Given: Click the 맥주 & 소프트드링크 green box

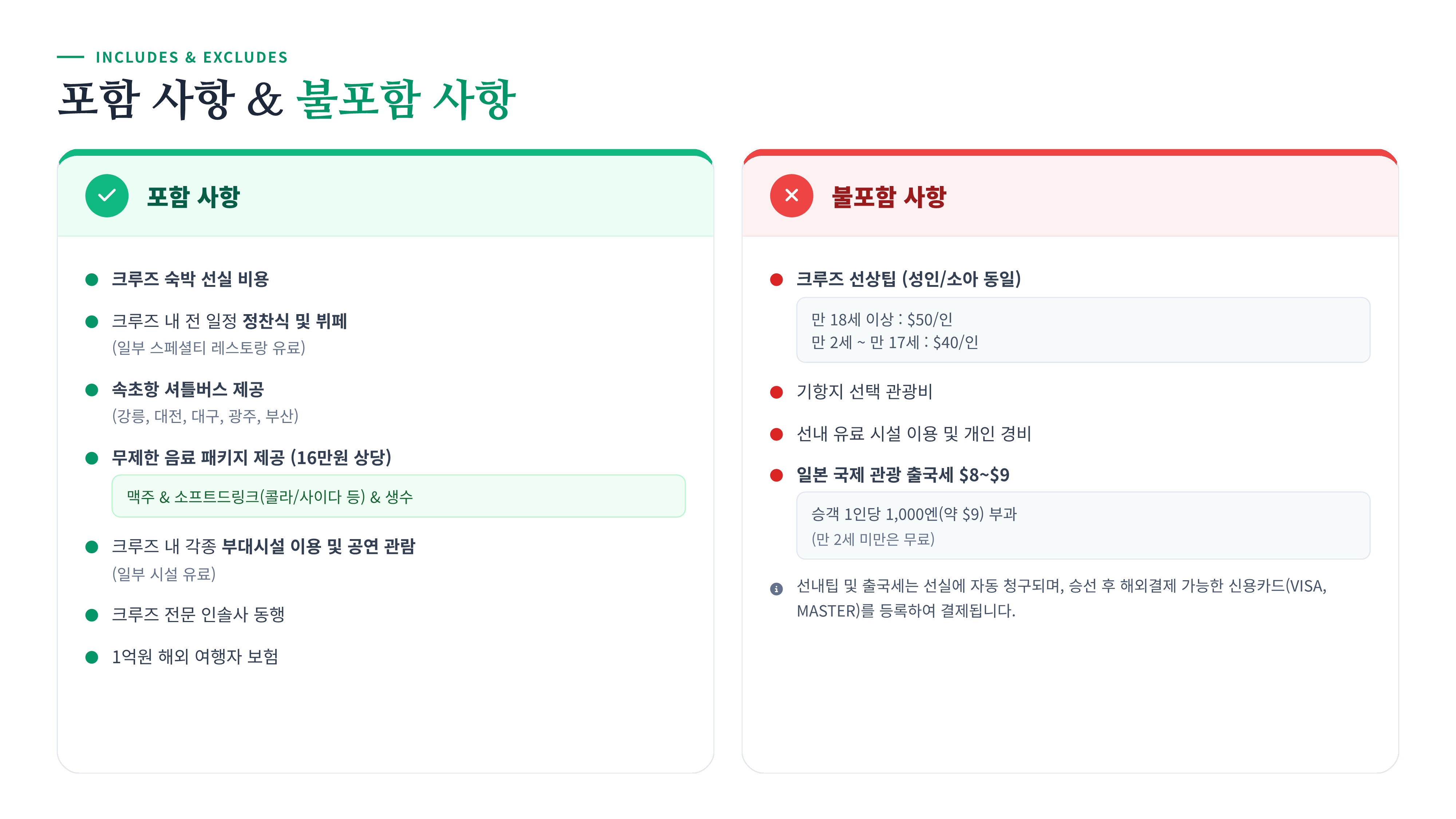Looking at the screenshot, I should pyautogui.click(x=398, y=496).
